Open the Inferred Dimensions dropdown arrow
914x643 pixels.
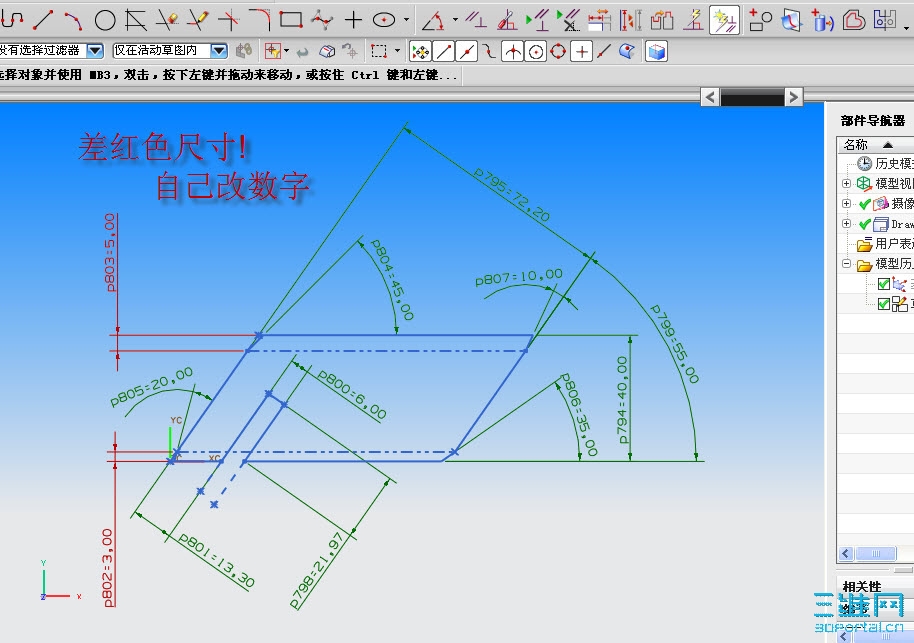coord(455,20)
